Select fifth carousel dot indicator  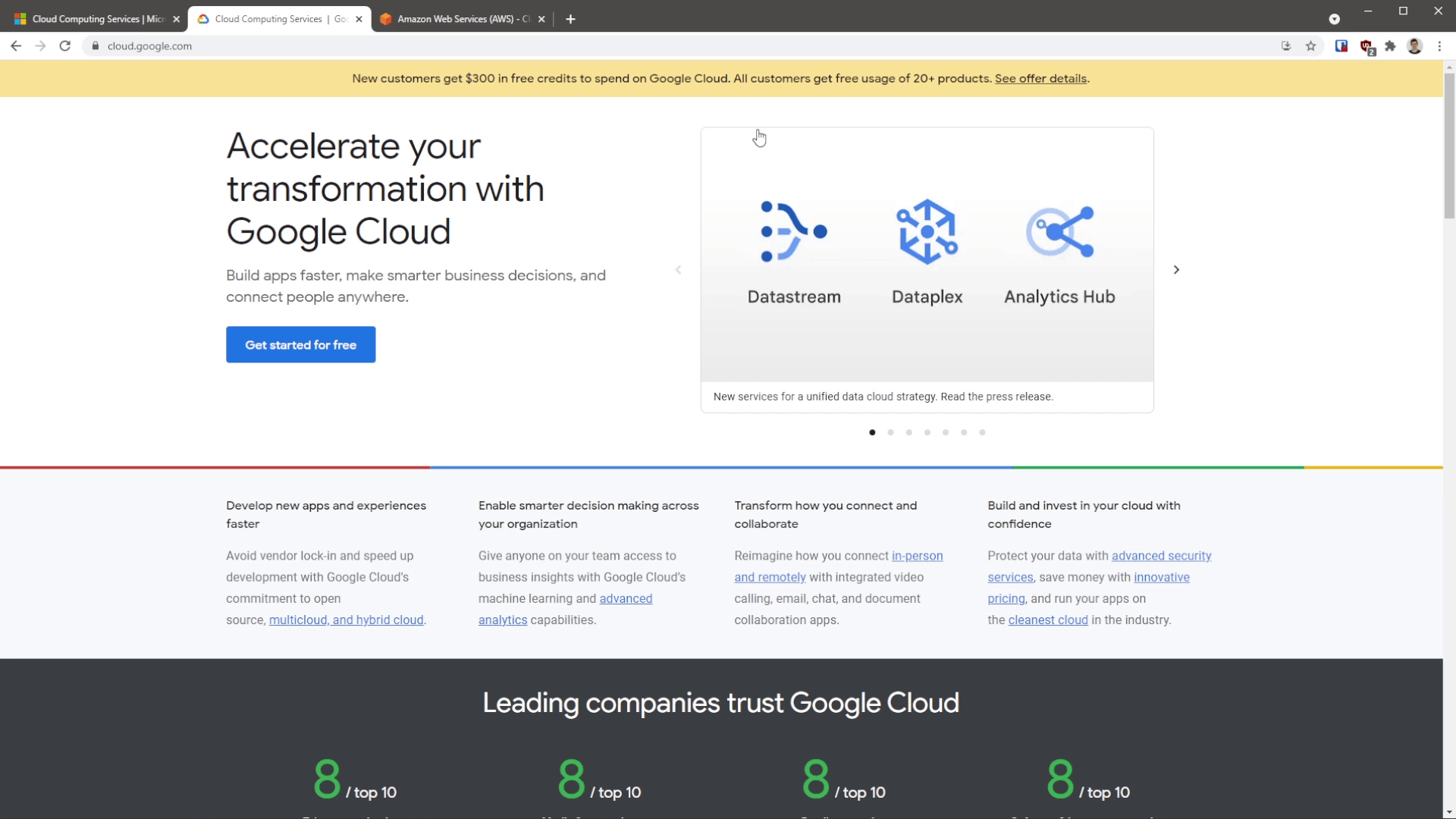pyautogui.click(x=946, y=432)
